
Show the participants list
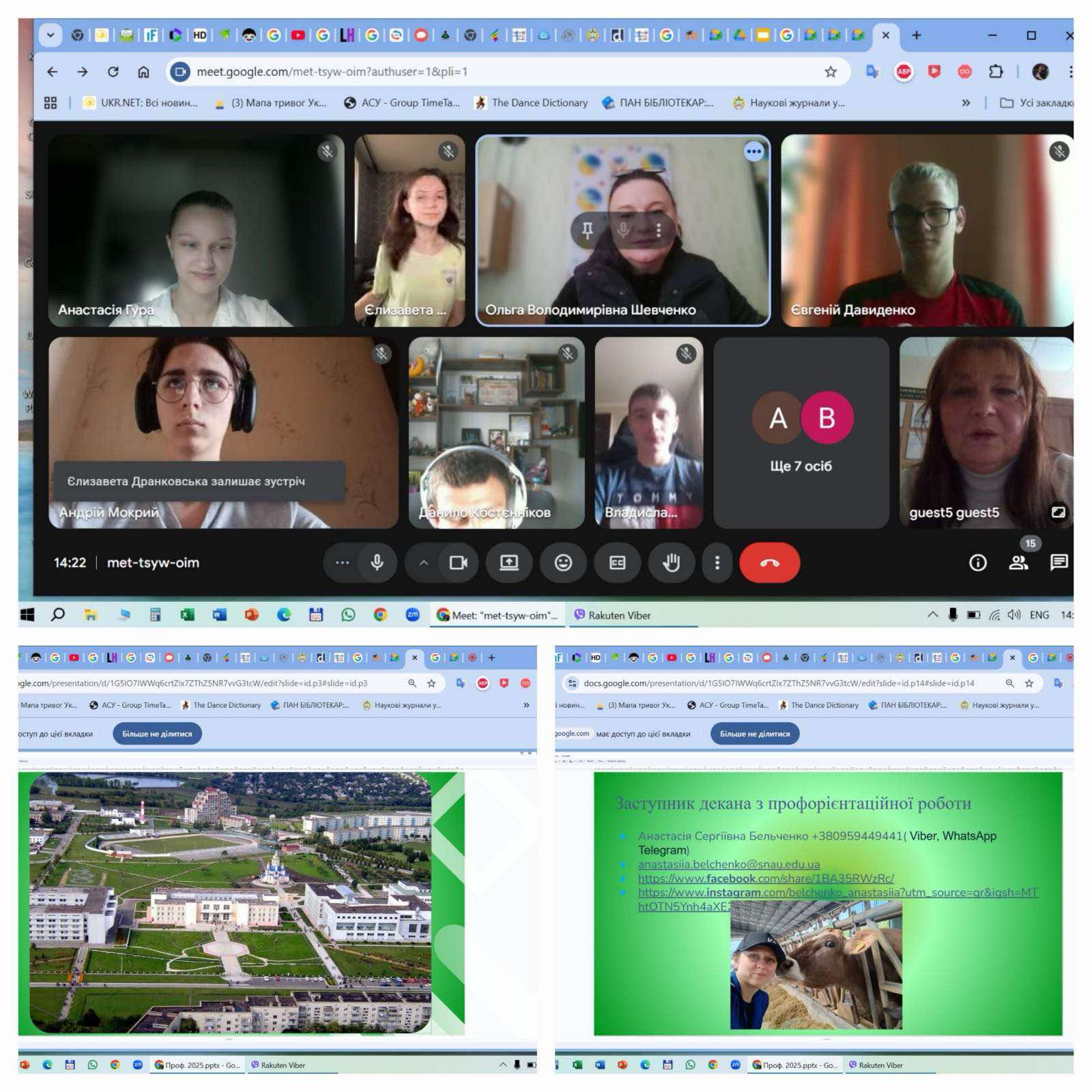click(1018, 562)
